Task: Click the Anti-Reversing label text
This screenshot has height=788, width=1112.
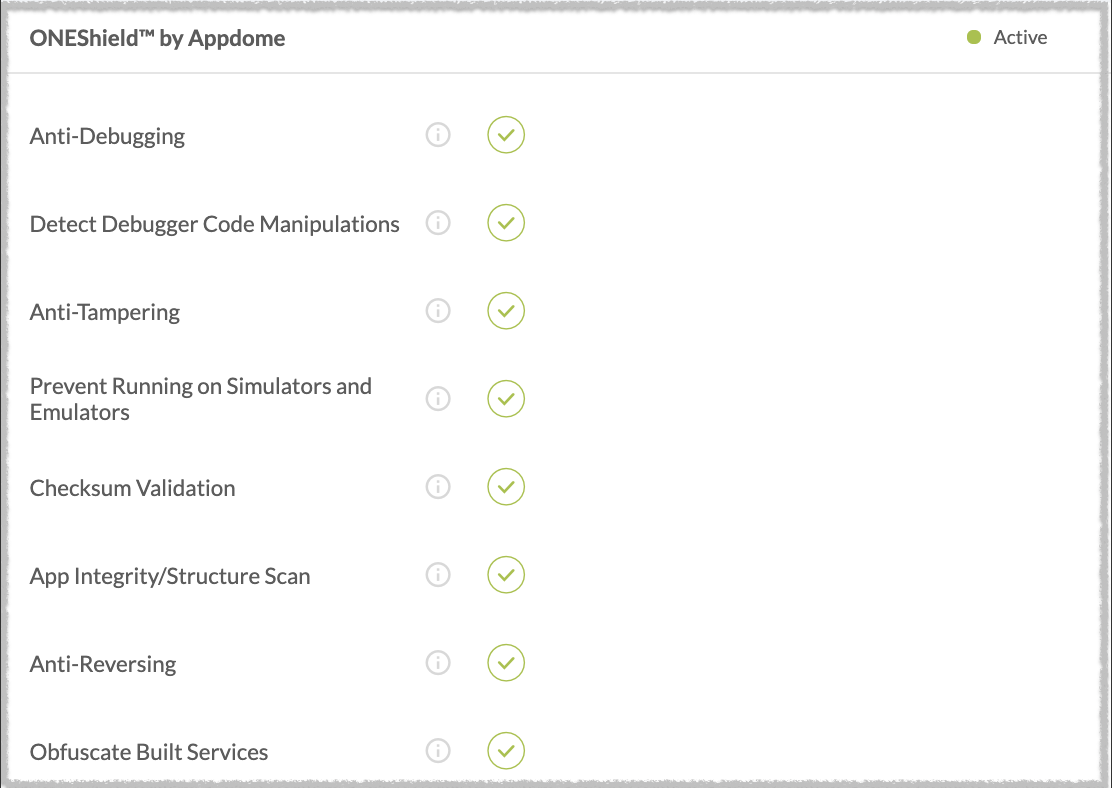Action: (103, 665)
